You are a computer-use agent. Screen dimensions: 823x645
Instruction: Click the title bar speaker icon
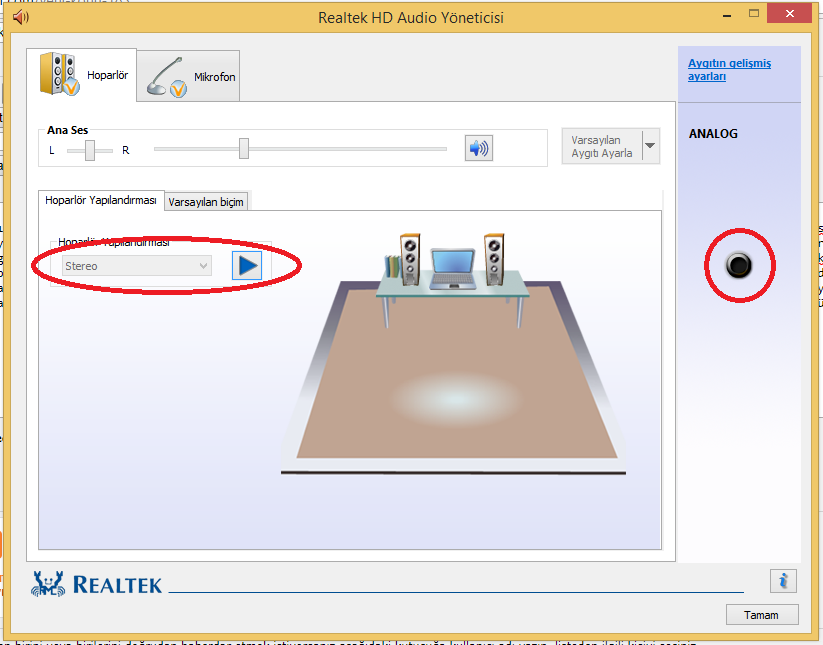tap(21, 17)
